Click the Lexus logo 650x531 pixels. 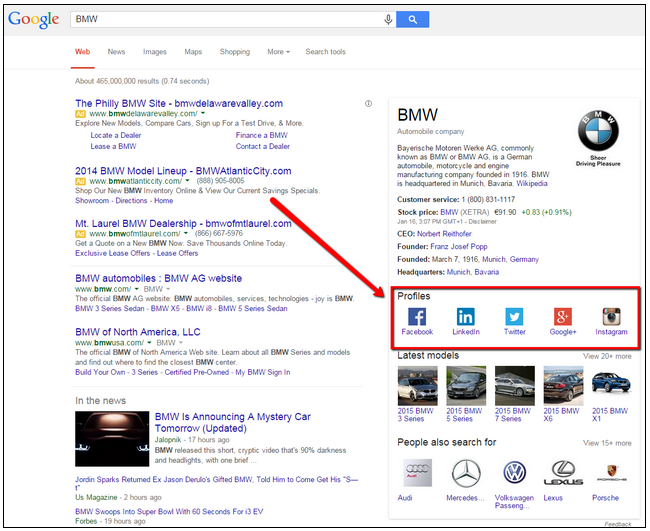pos(563,473)
